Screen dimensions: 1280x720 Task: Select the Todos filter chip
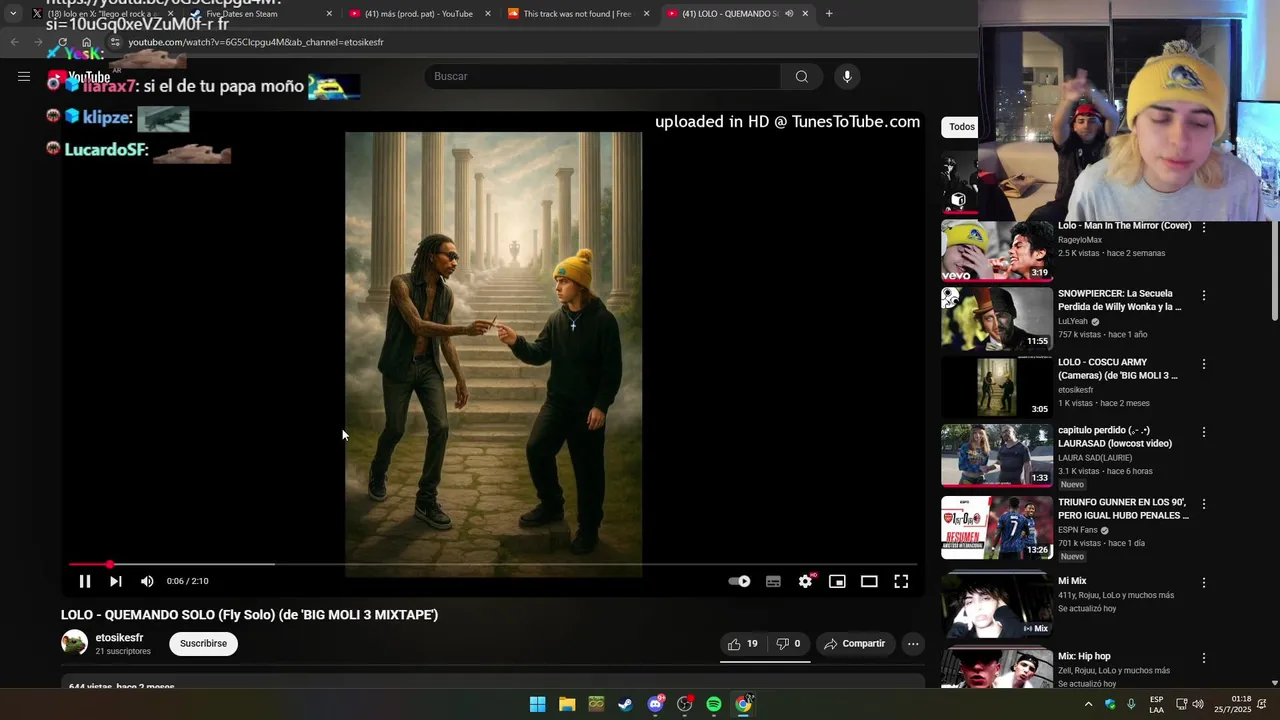[961, 127]
